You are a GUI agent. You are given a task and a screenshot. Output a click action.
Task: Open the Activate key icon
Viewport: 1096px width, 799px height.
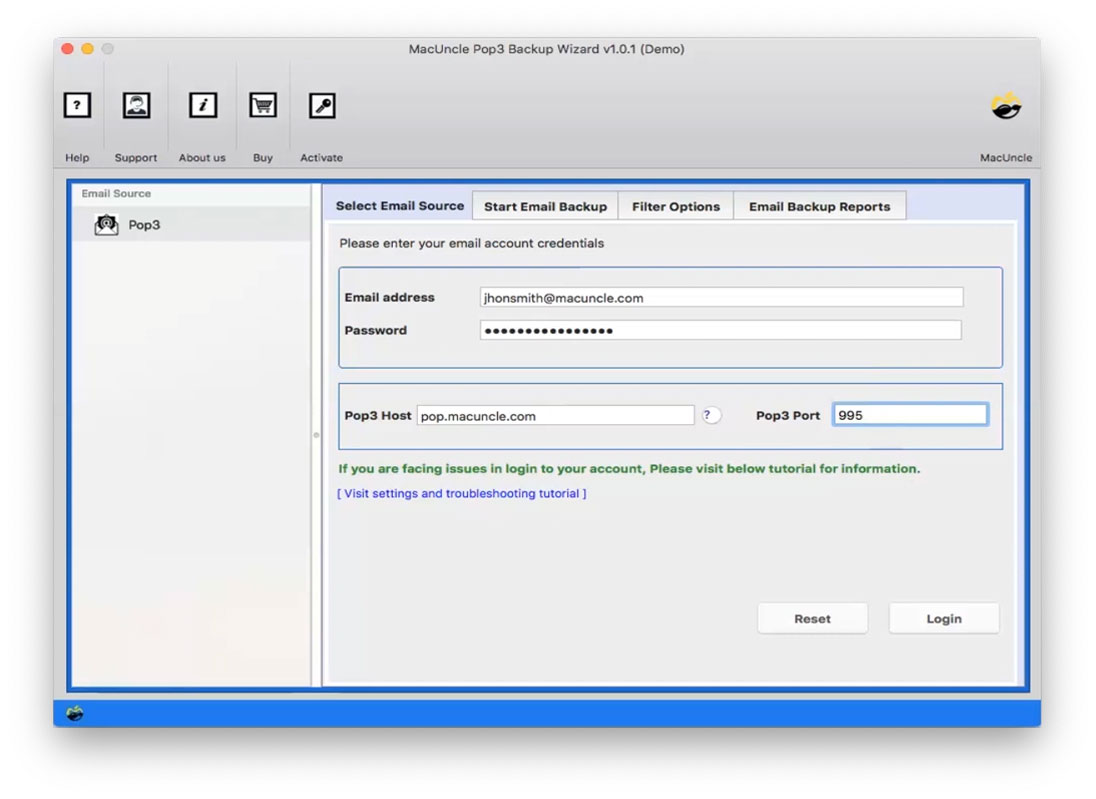pyautogui.click(x=321, y=105)
